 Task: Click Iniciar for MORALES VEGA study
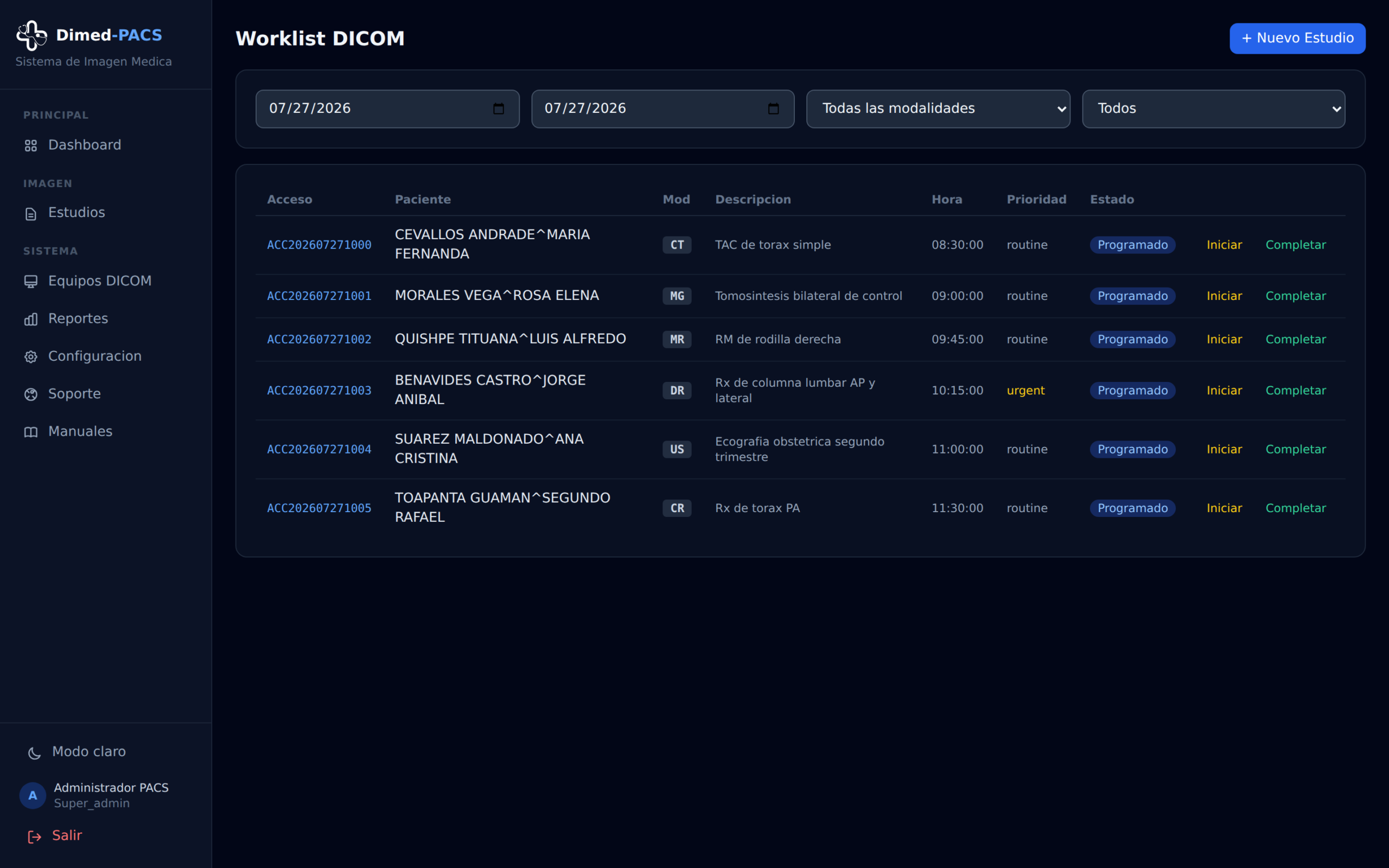click(x=1224, y=296)
